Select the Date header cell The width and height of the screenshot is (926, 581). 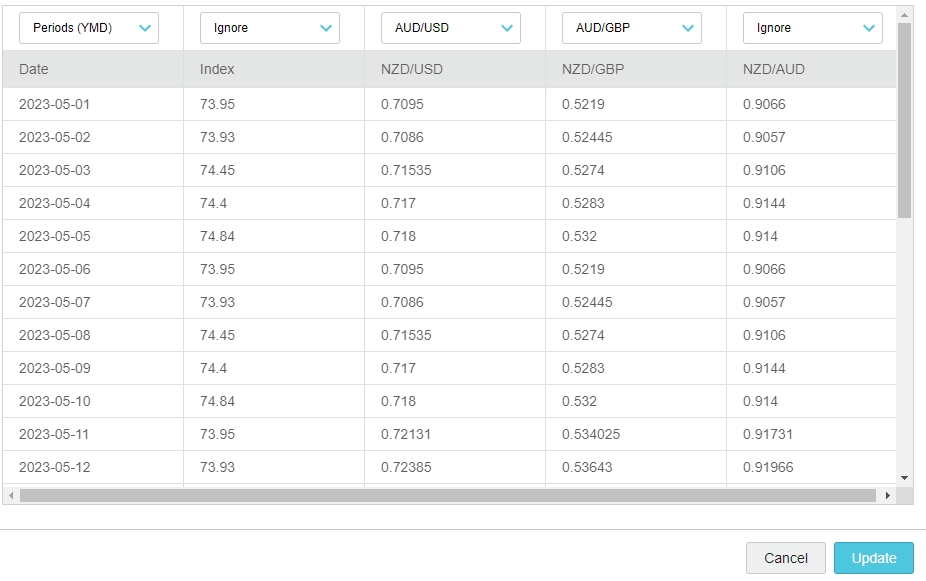tap(93, 69)
